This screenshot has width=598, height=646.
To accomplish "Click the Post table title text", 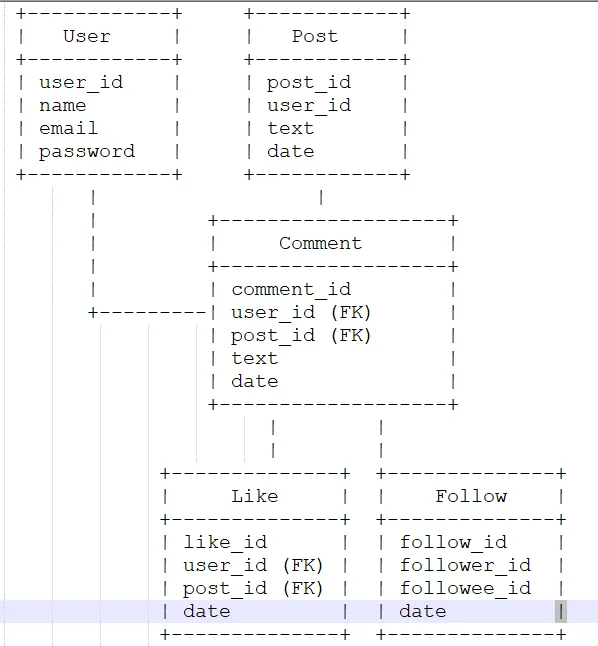I will click(x=315, y=36).
